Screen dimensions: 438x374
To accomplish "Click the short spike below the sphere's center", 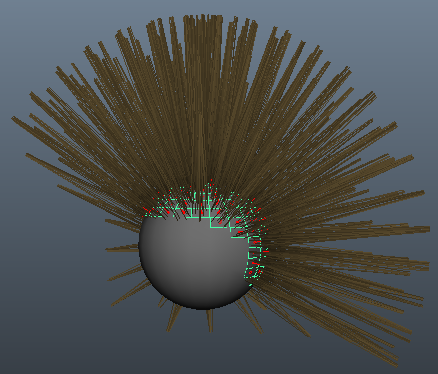I will click(210, 320).
